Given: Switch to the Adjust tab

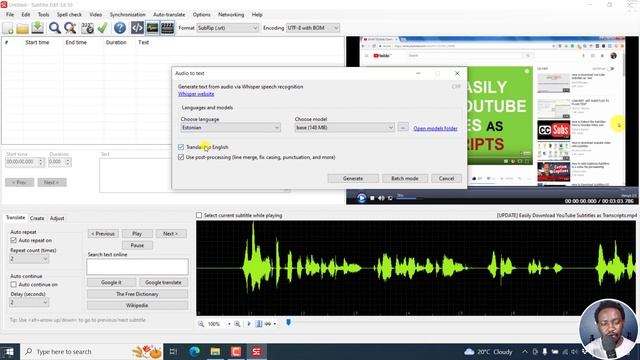Looking at the screenshot, I should point(57,218).
